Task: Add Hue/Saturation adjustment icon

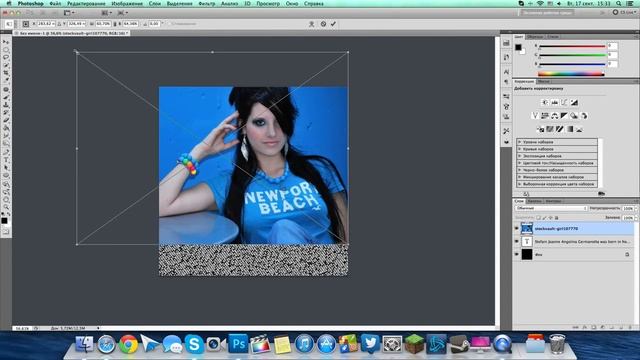Action: click(x=545, y=116)
